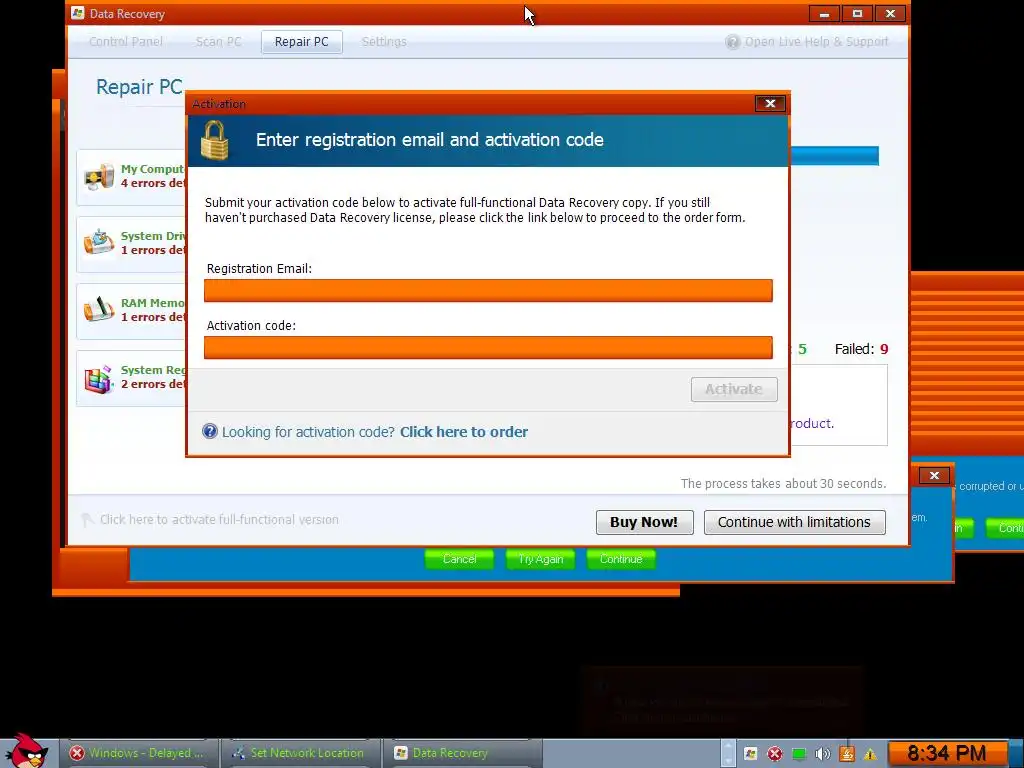
Task: Open the volume speaker tray icon
Action: click(823, 754)
